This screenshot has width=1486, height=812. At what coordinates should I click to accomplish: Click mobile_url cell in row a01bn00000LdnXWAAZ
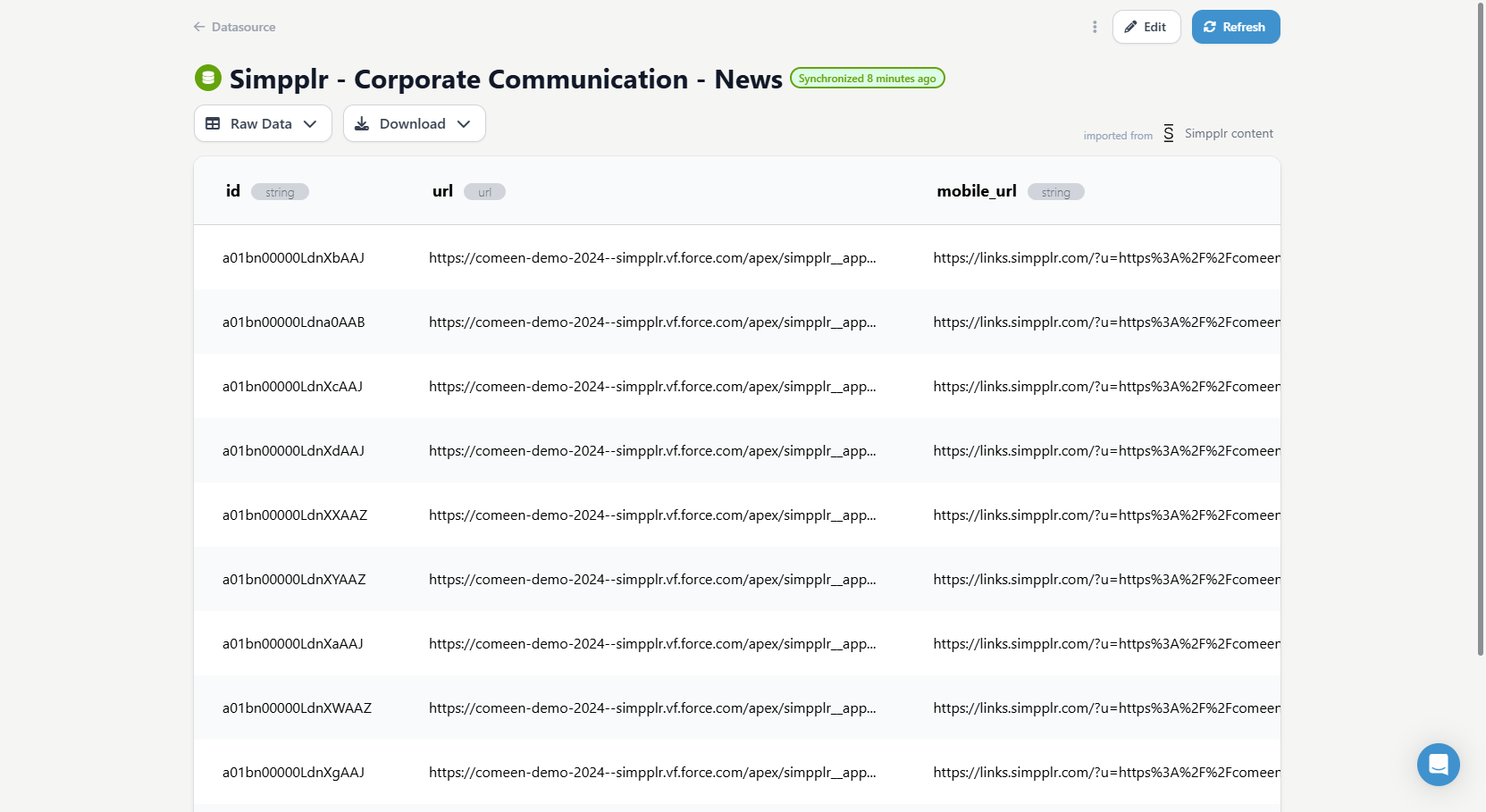[1106, 707]
